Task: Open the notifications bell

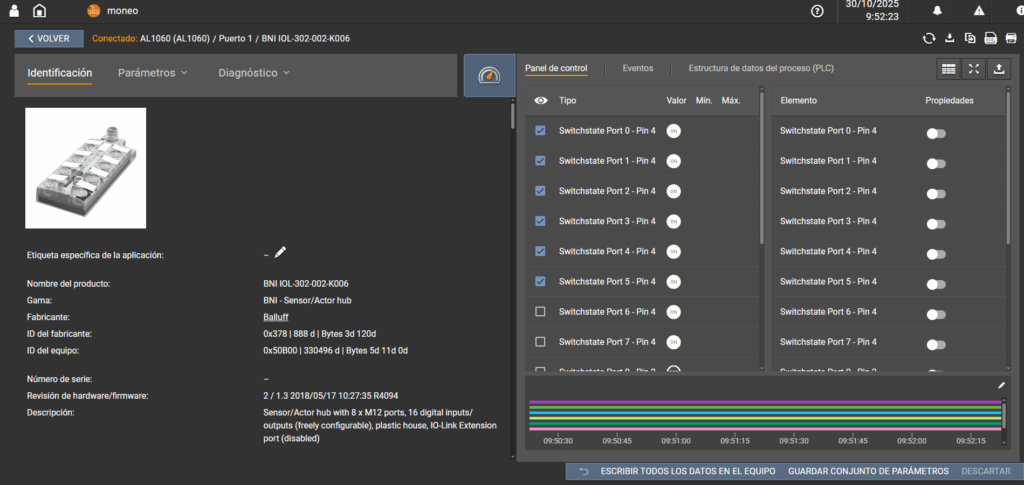Action: [x=937, y=11]
